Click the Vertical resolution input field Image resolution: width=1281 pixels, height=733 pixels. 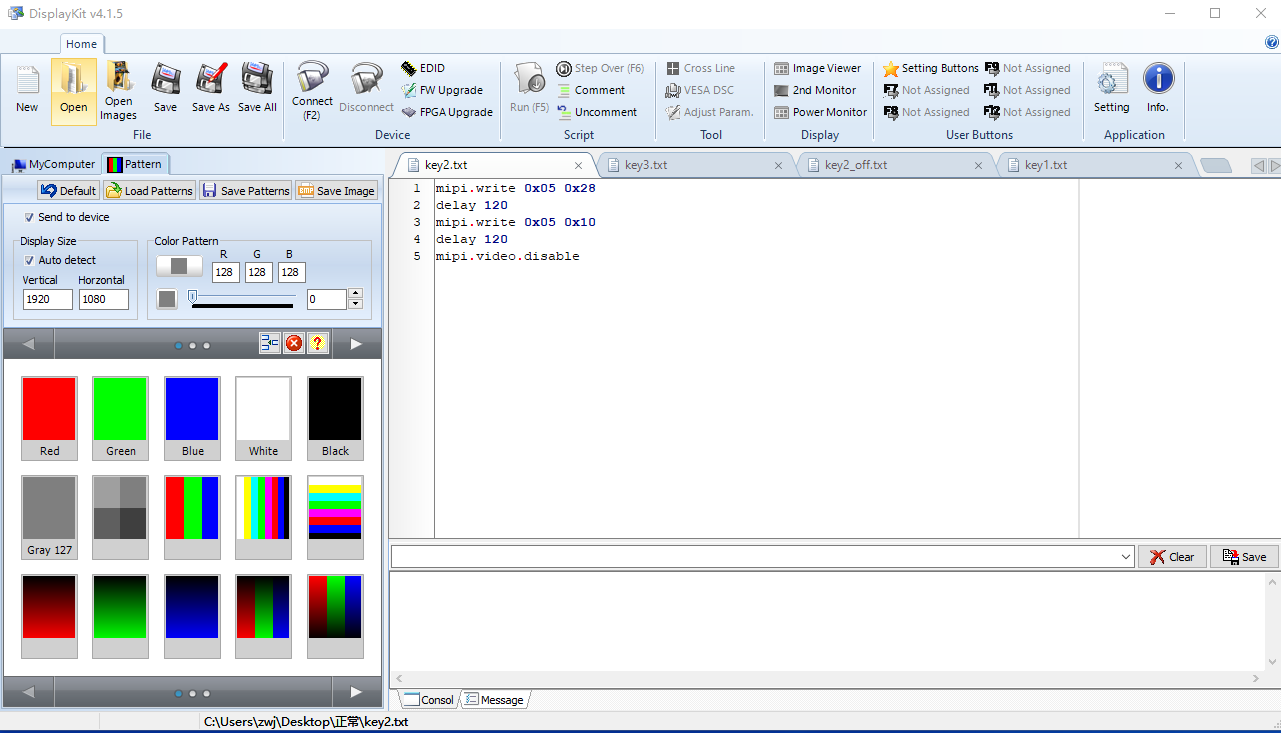click(48, 299)
